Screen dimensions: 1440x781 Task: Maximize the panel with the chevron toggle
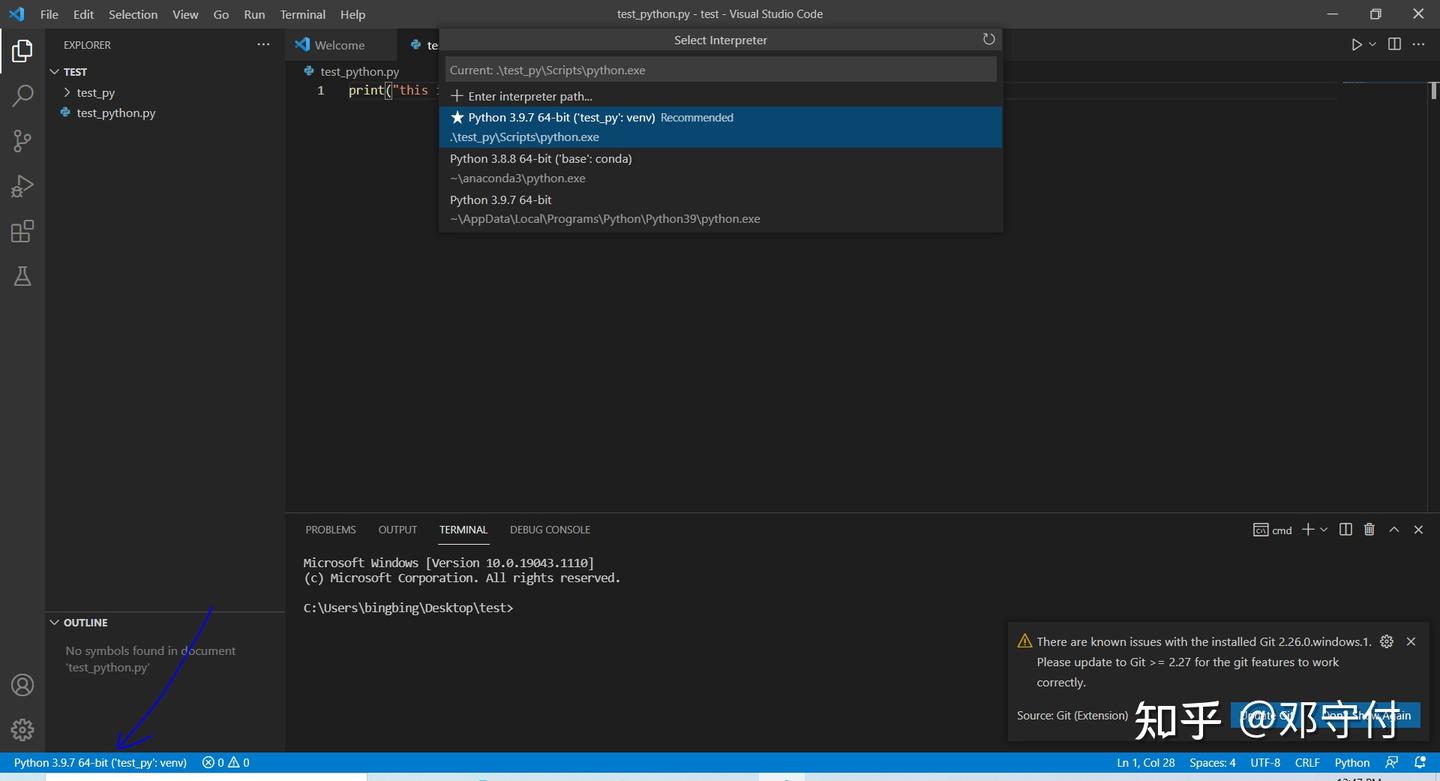click(1394, 529)
